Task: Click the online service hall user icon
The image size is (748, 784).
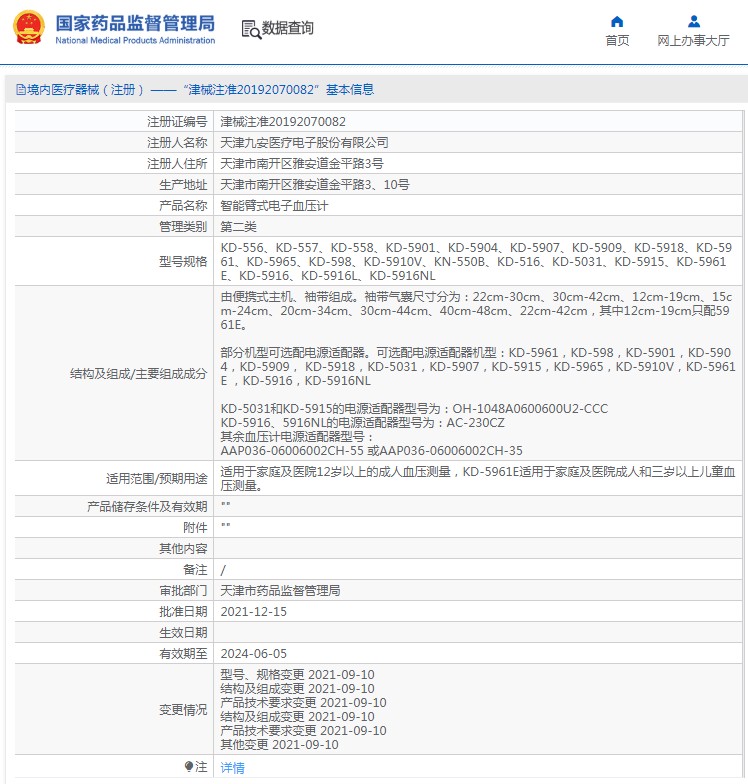Action: tap(694, 22)
